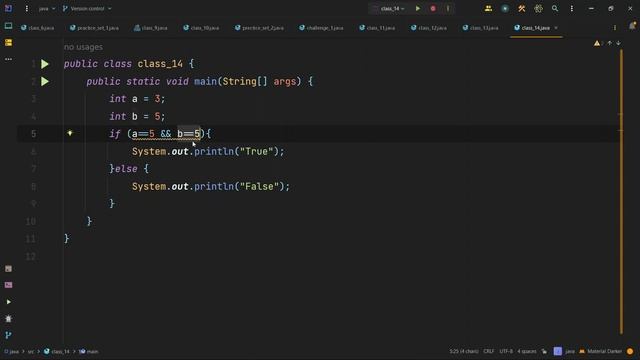The height and width of the screenshot is (360, 640).
Task: Open sidebar tool icon above Terminal
Action: [x=8, y=269]
